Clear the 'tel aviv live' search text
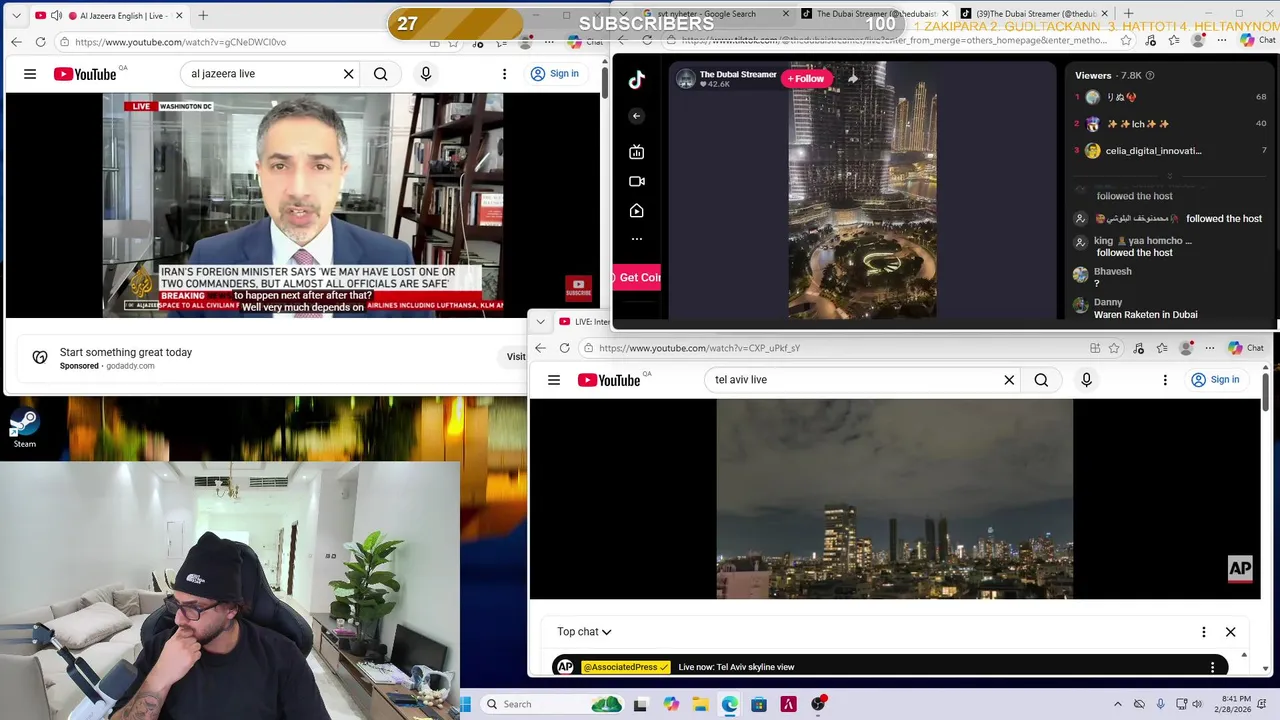 (x=1009, y=380)
